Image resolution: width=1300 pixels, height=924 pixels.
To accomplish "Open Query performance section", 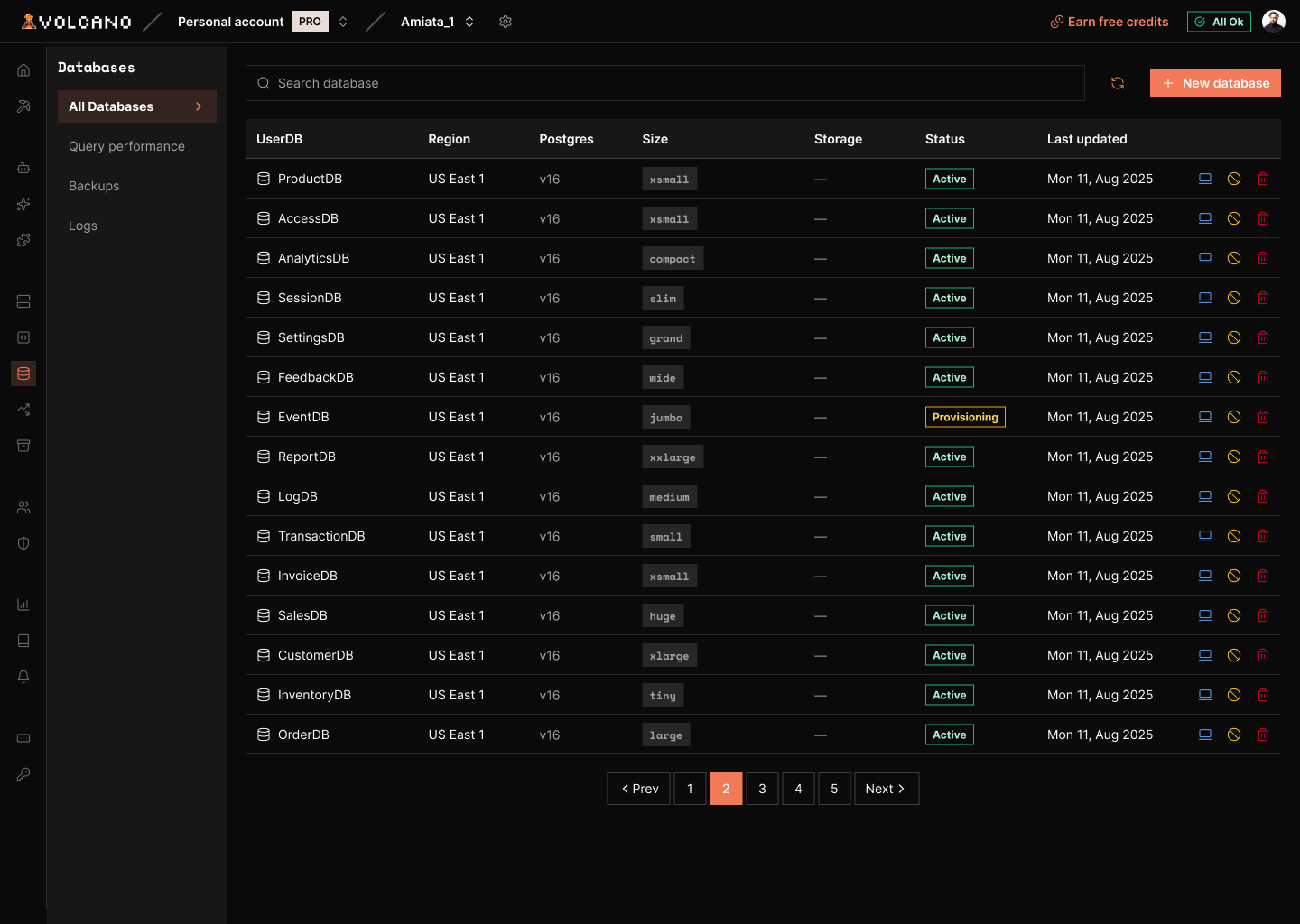I will pos(126,146).
